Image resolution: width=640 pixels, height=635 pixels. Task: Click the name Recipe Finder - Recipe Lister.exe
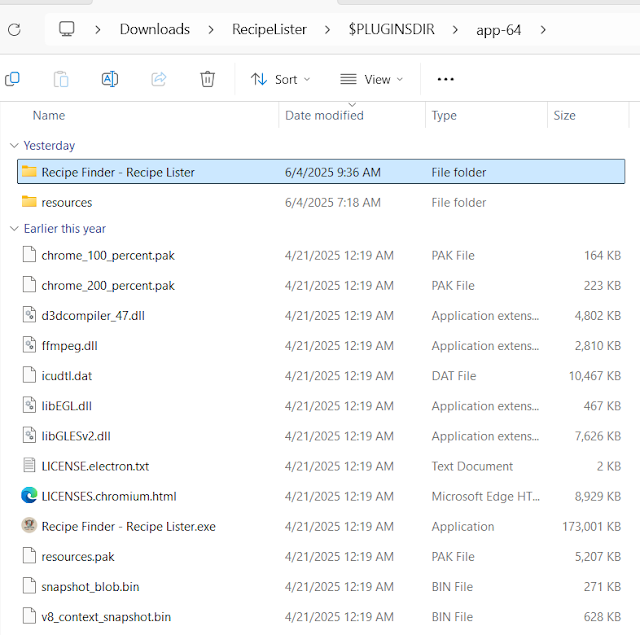tap(129, 527)
